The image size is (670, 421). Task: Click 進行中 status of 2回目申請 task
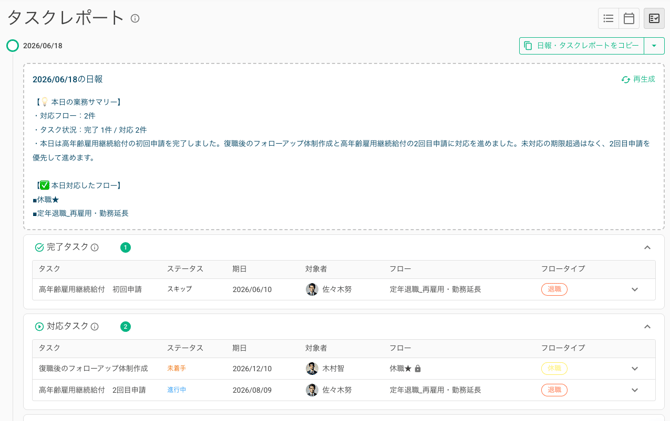tap(176, 390)
